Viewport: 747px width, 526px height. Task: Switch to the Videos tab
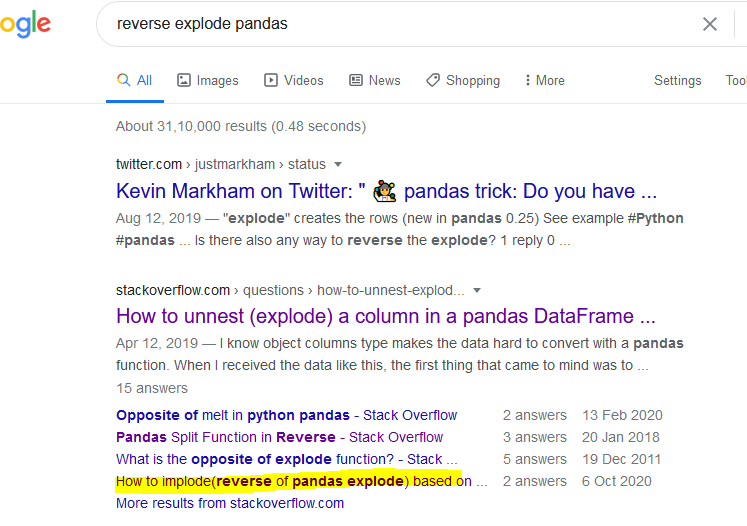click(294, 81)
